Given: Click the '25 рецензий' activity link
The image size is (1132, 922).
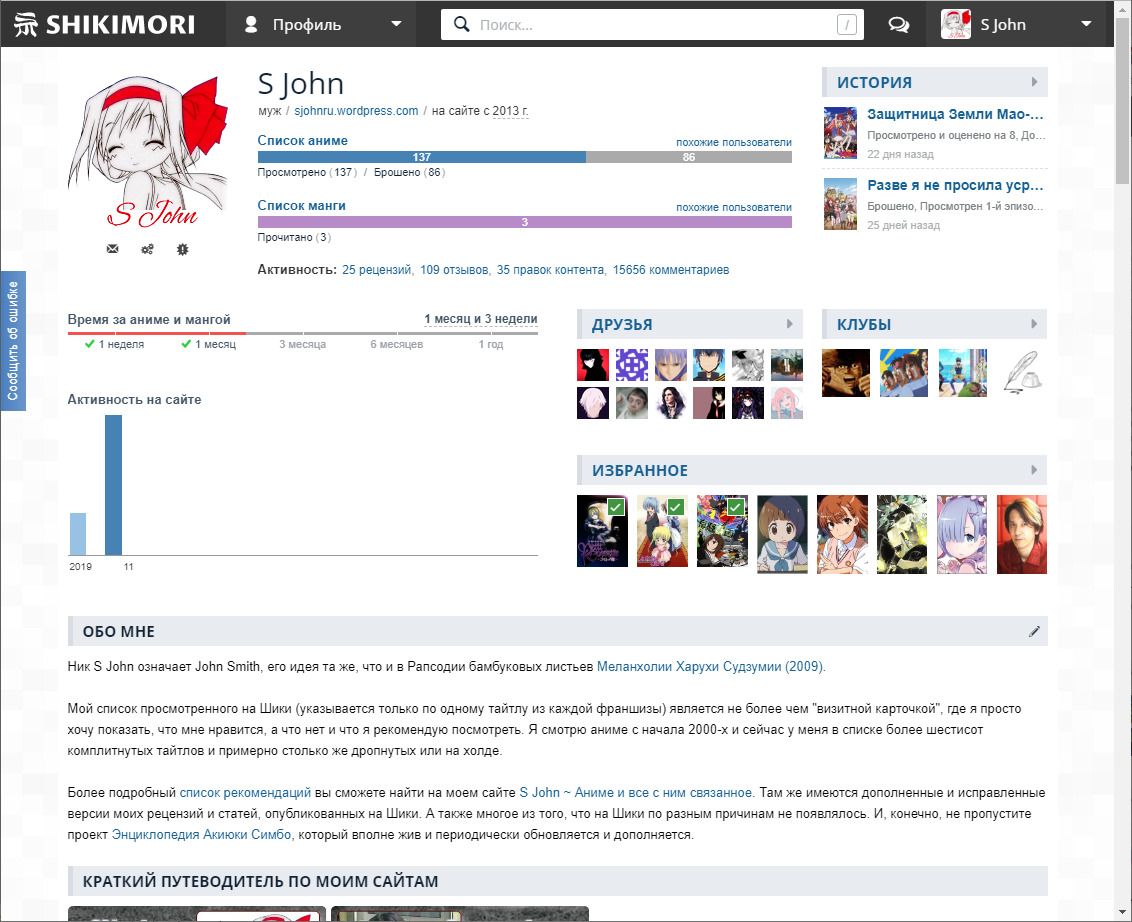Looking at the screenshot, I should [x=377, y=270].
